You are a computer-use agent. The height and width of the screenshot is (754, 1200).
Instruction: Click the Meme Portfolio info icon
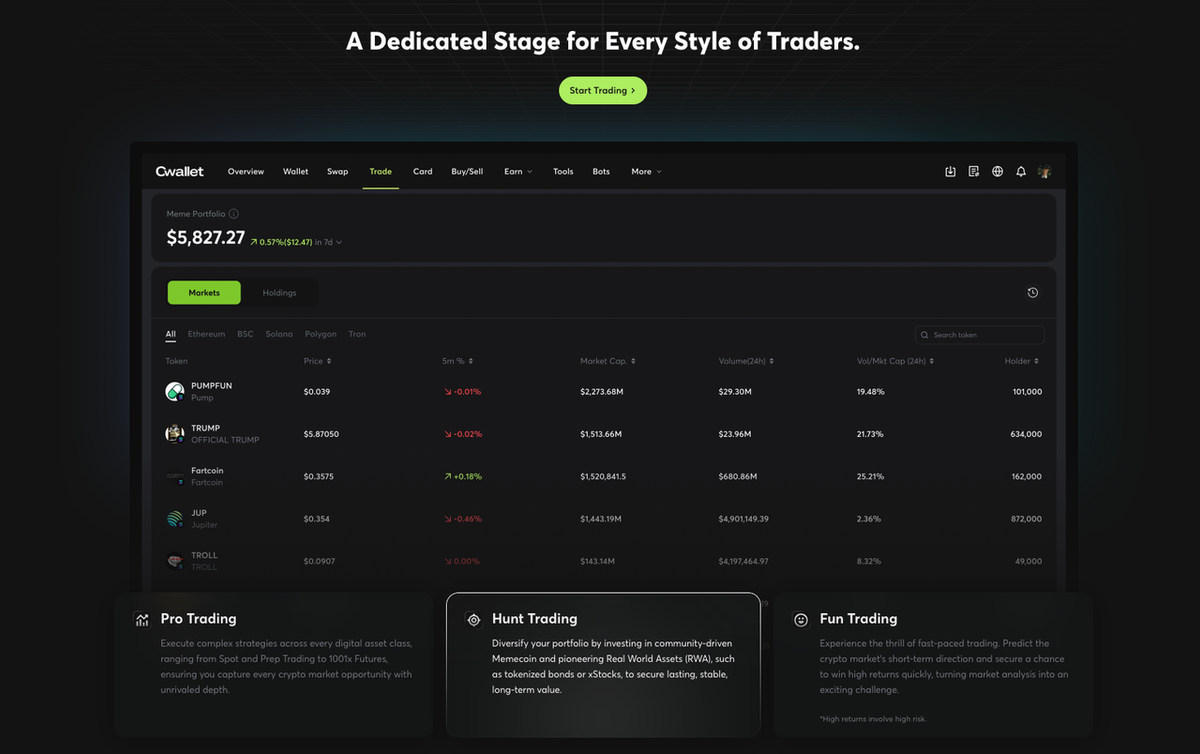pos(234,214)
